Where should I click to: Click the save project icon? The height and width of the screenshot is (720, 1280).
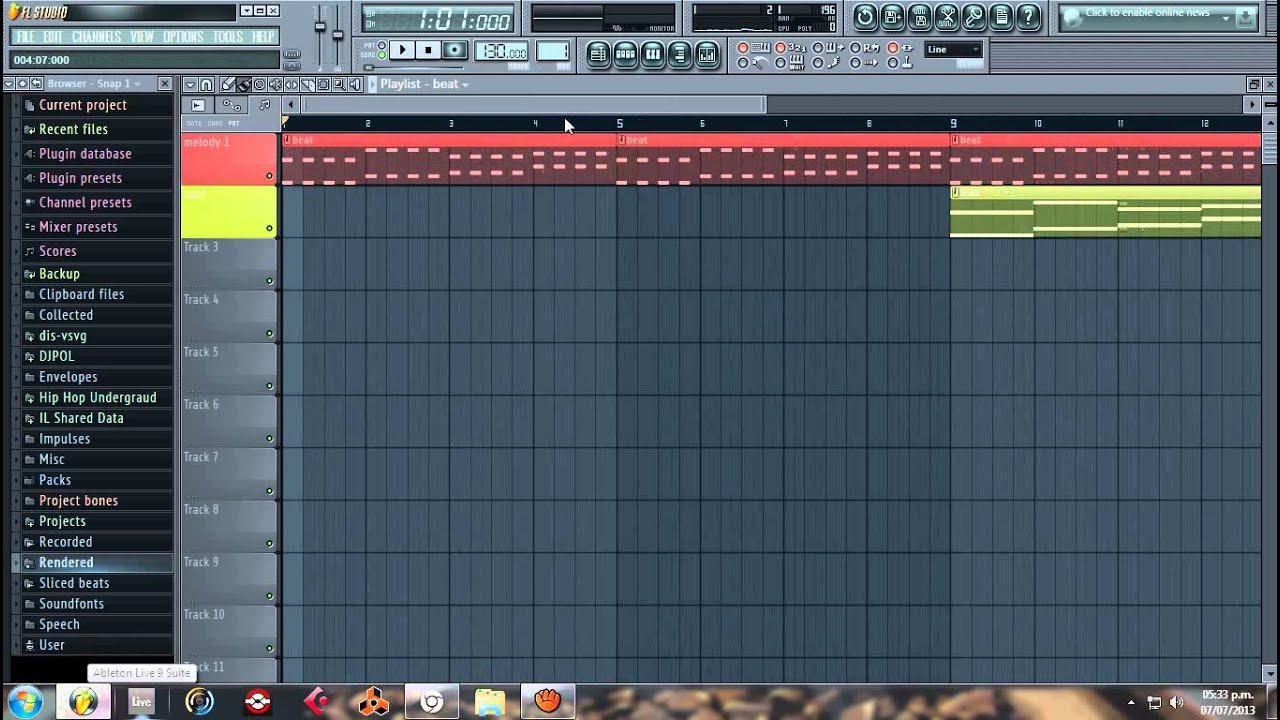[x=893, y=16]
